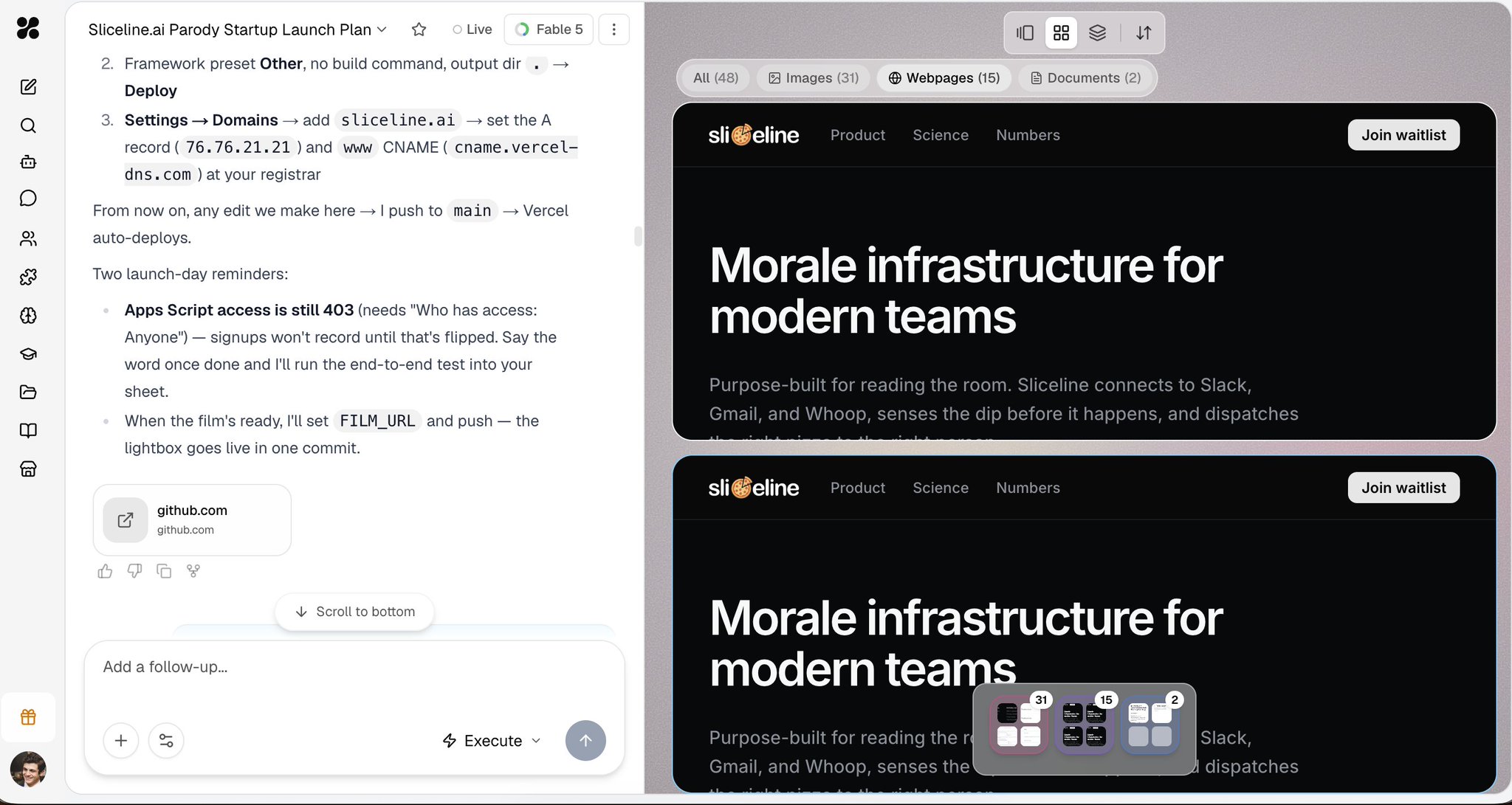The height and width of the screenshot is (805, 1512).
Task: Click Science in the second webpage preview
Action: [940, 488]
